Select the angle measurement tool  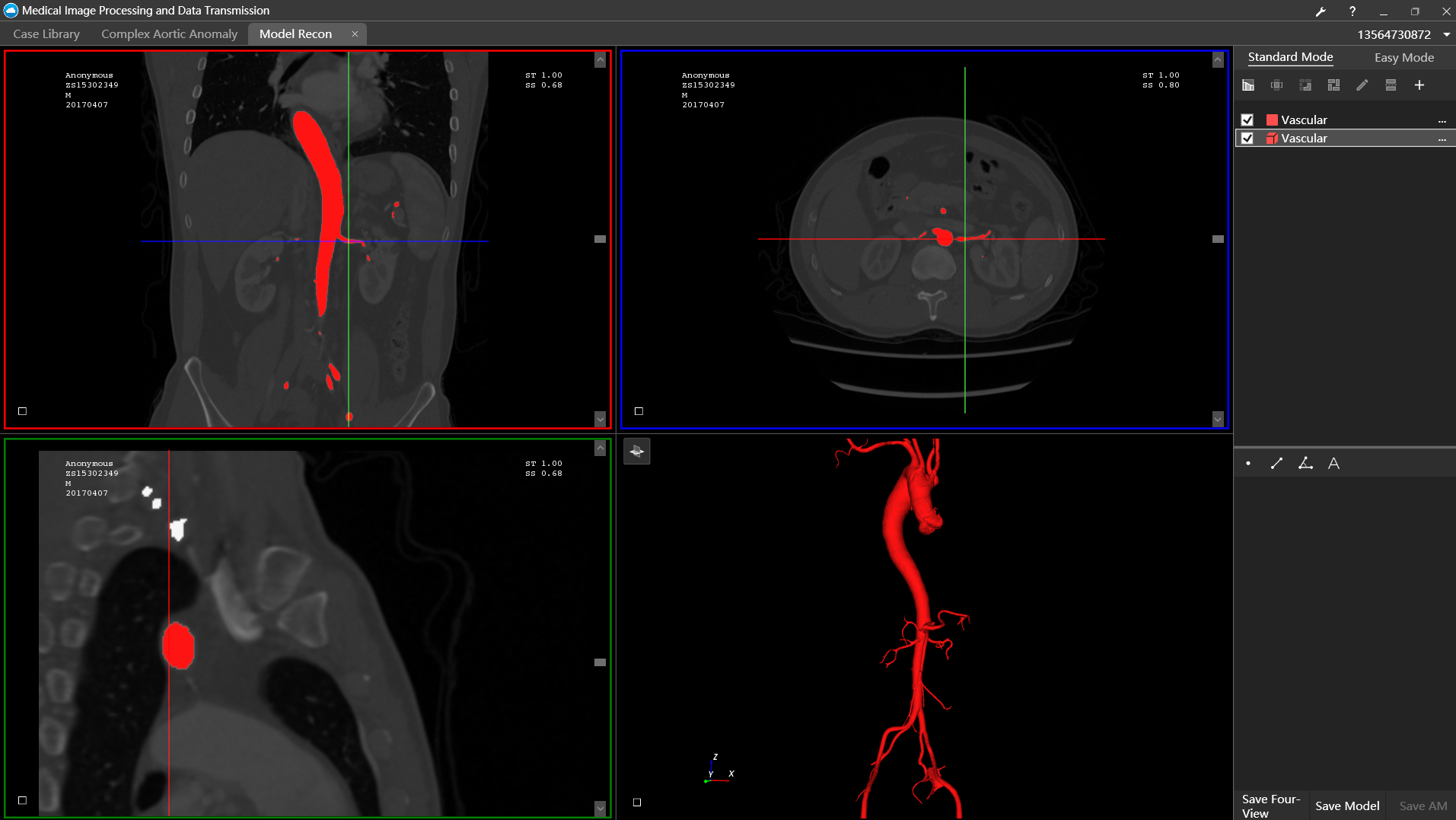pos(1305,464)
